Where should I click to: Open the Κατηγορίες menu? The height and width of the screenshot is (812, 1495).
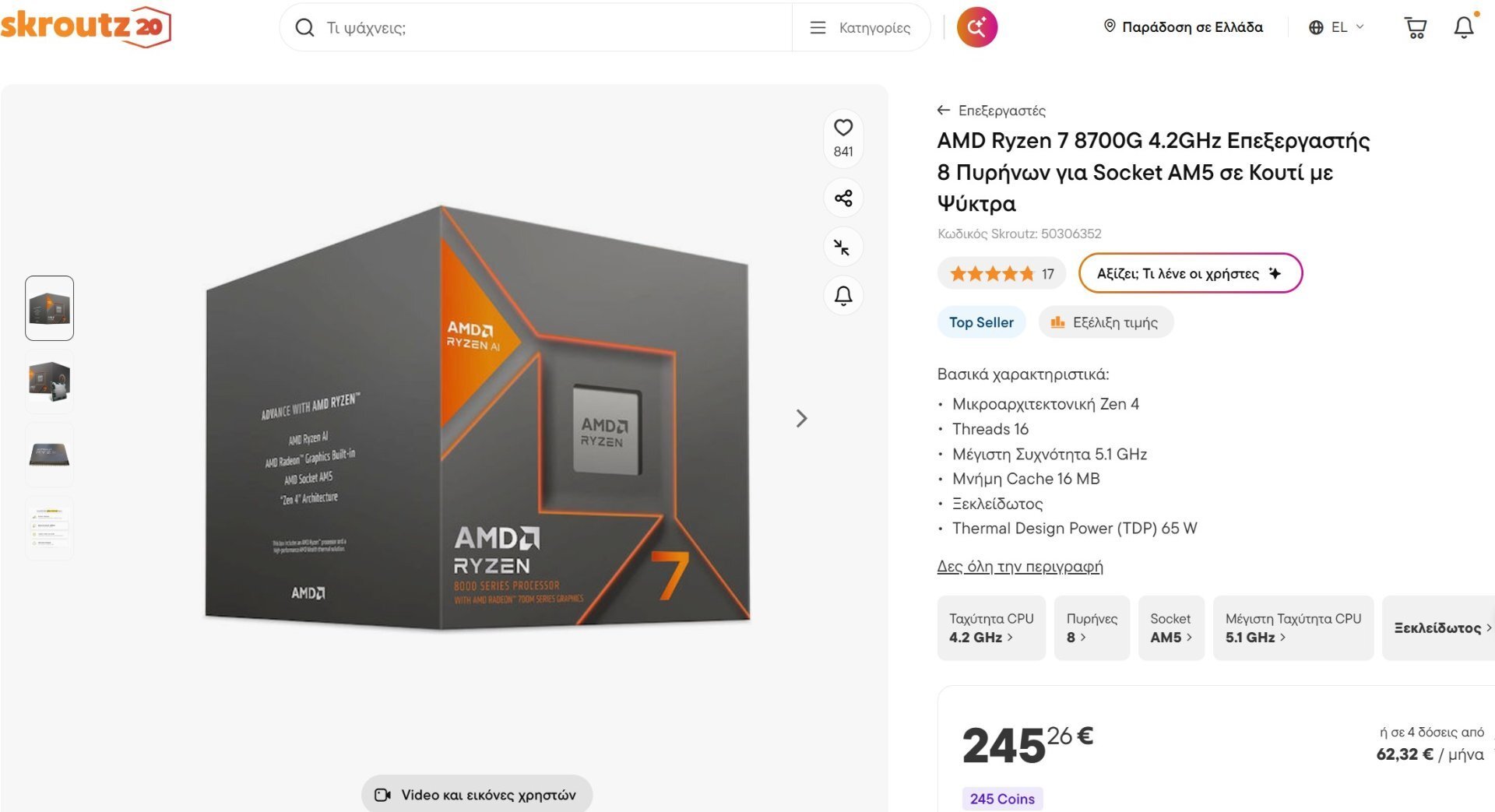click(860, 28)
